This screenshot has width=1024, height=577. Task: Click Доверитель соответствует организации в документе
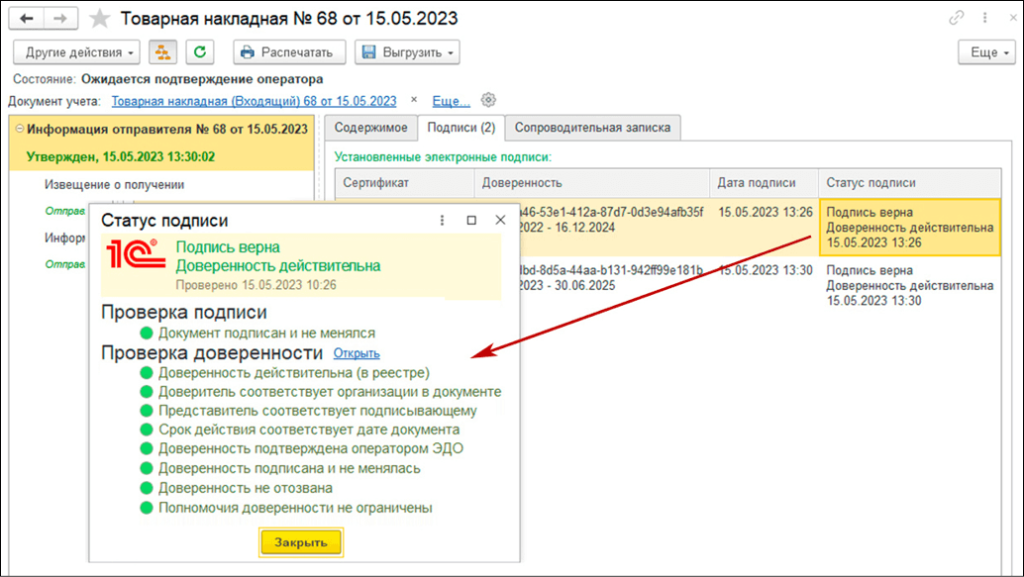pyautogui.click(x=330, y=392)
